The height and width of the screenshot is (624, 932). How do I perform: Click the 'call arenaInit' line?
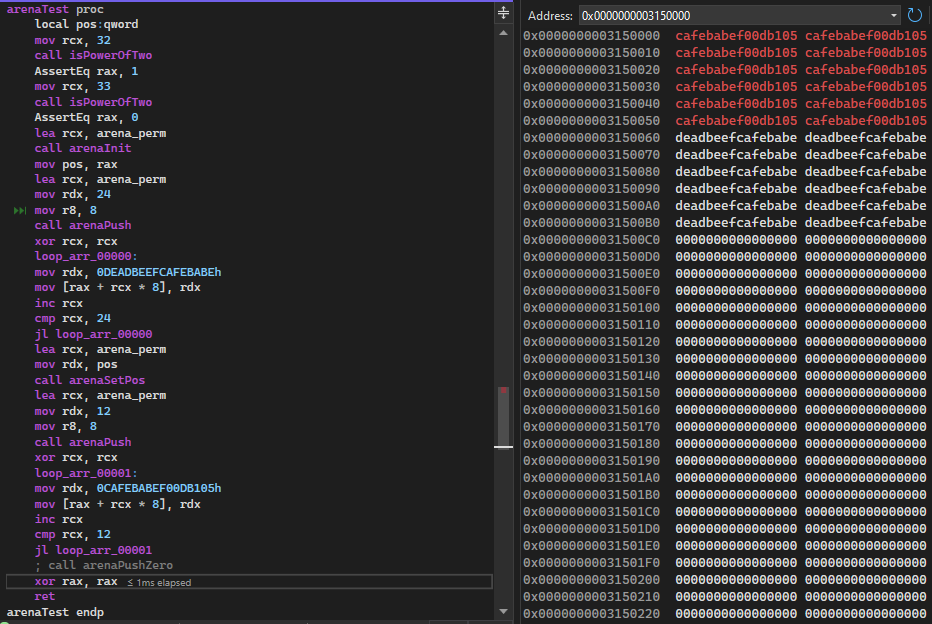[83, 148]
